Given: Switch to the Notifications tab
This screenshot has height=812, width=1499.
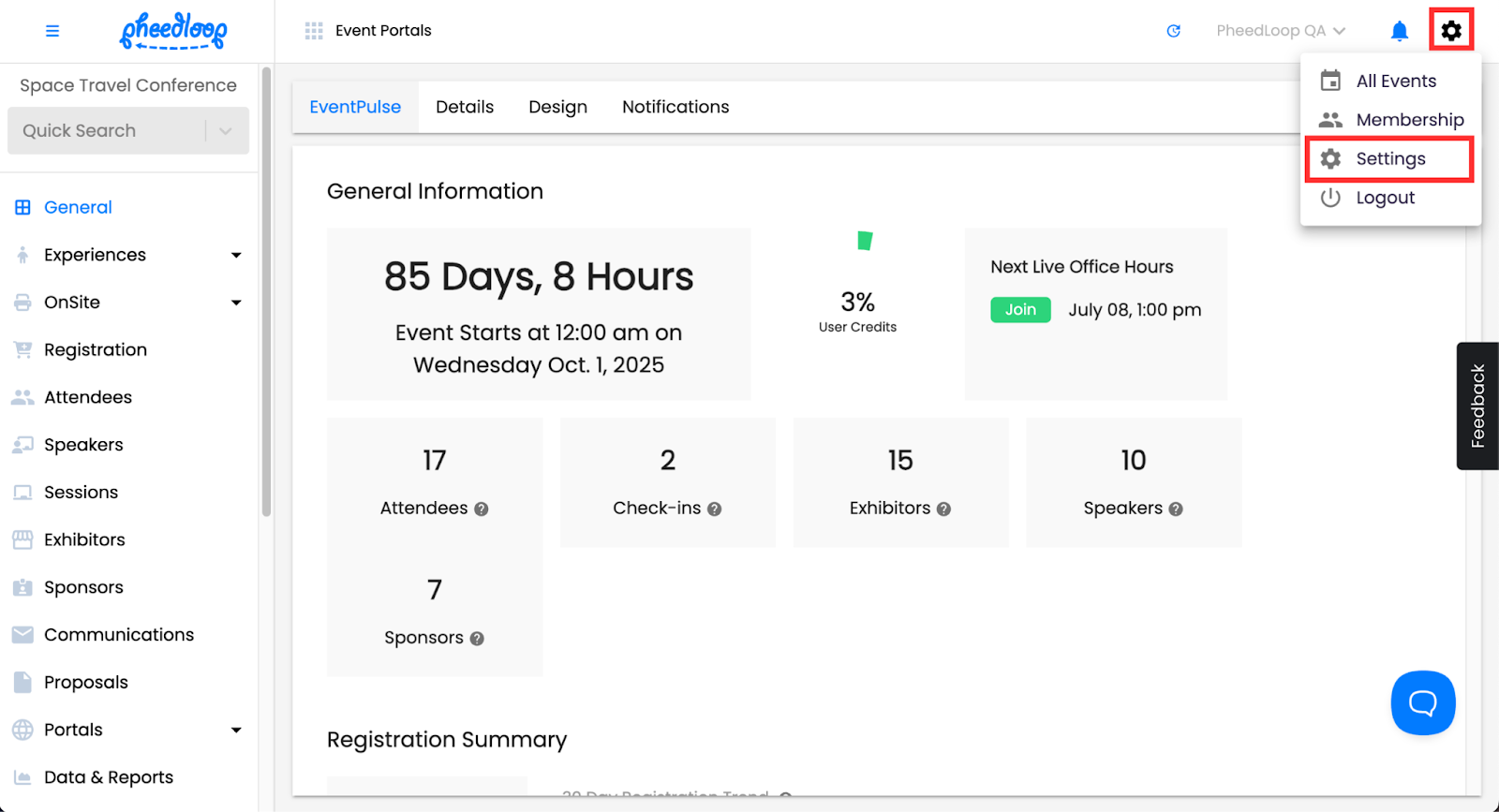Looking at the screenshot, I should pyautogui.click(x=675, y=107).
